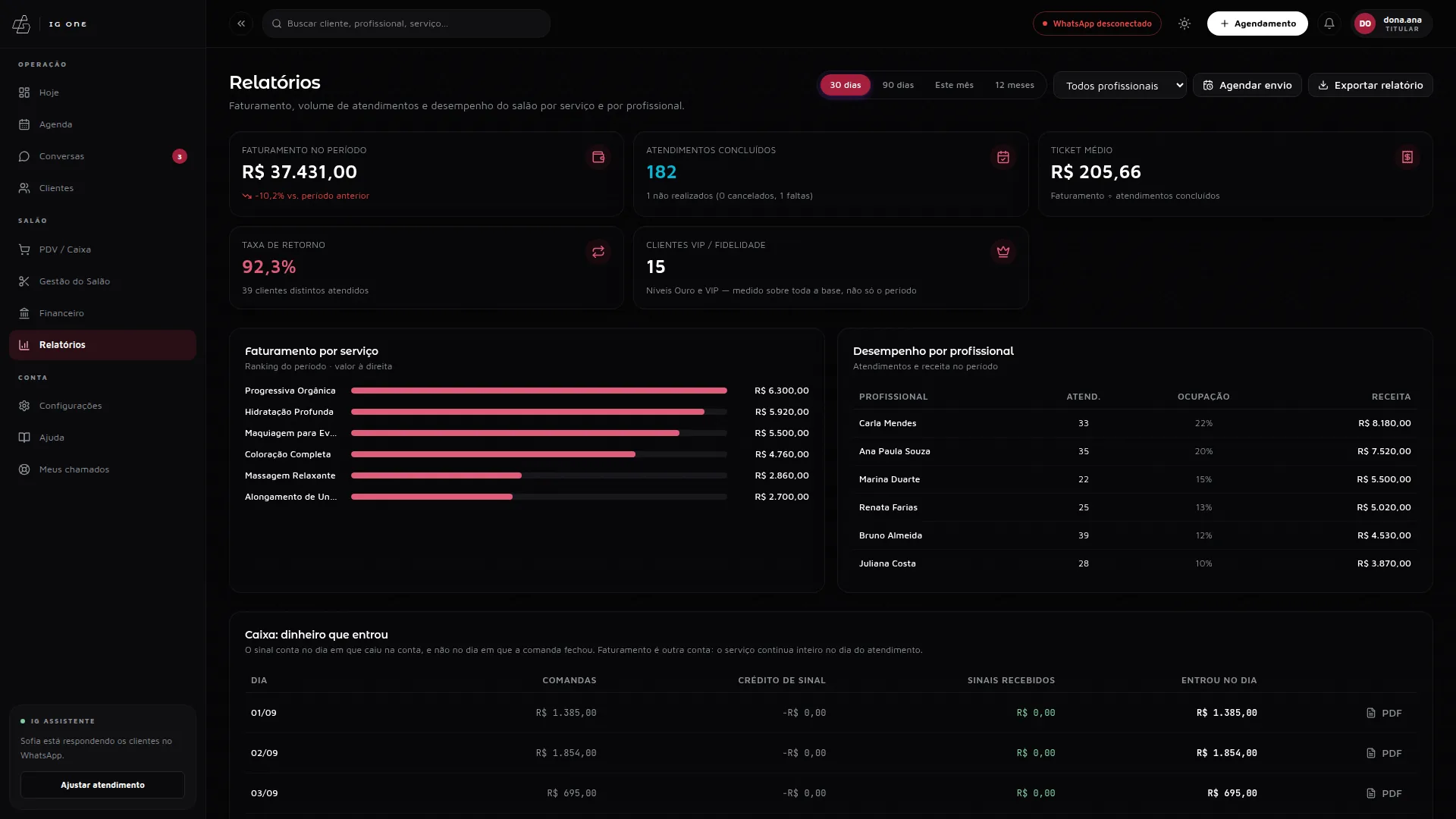1456x819 pixels.
Task: Click receipt icon on Ticket médio card
Action: coord(1407,157)
